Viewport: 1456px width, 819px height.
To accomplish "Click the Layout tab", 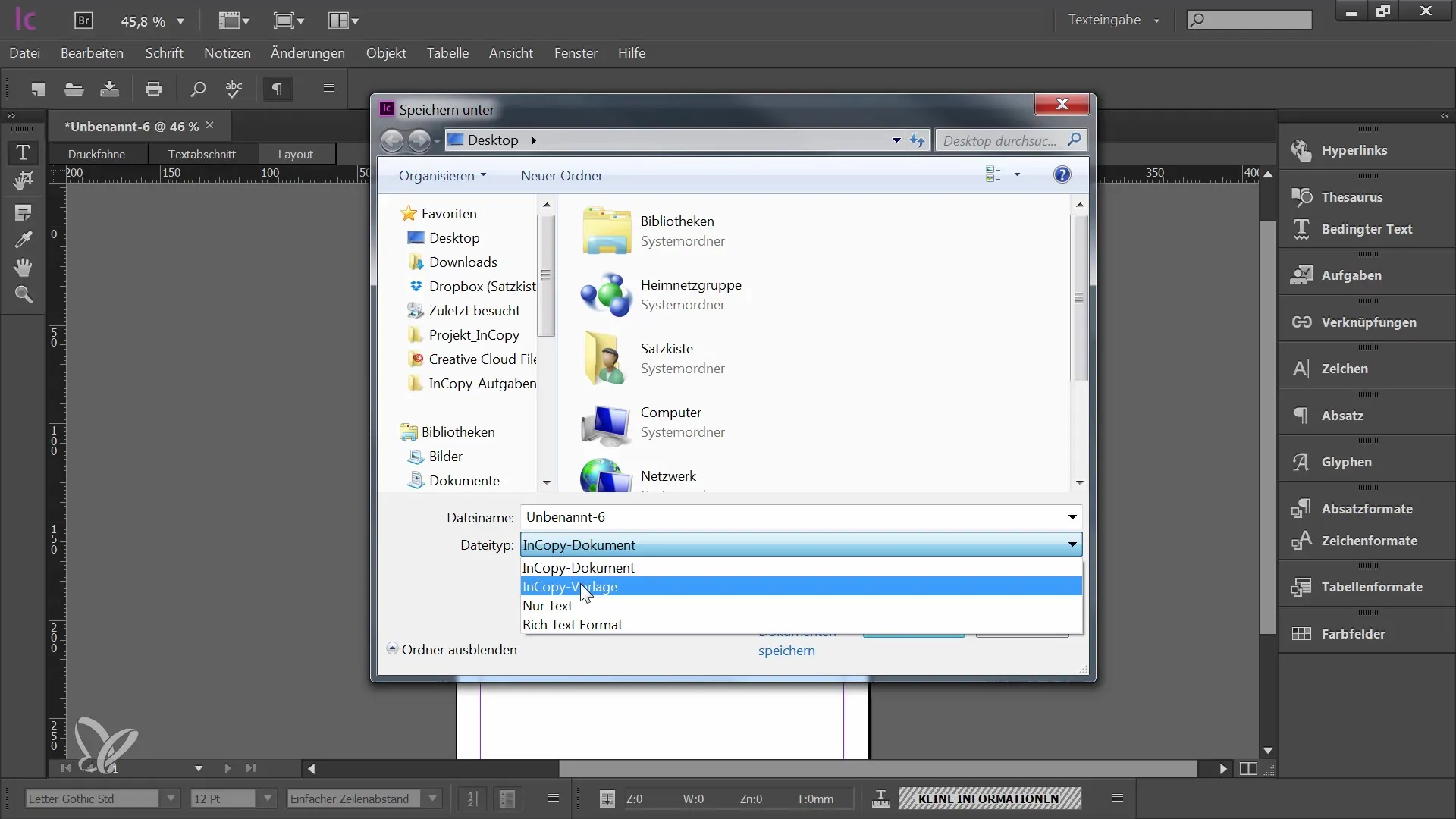I will 296,154.
